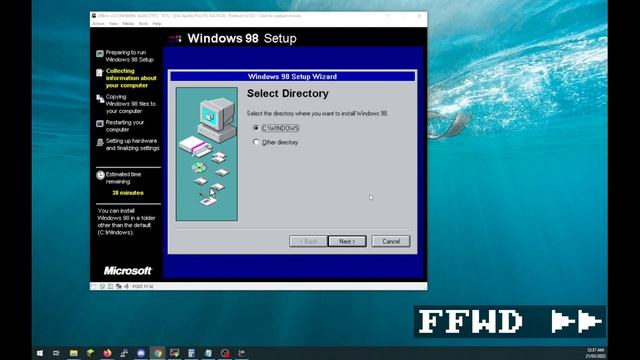
Task: Open Task View on the taskbar
Action: [x=56, y=353]
